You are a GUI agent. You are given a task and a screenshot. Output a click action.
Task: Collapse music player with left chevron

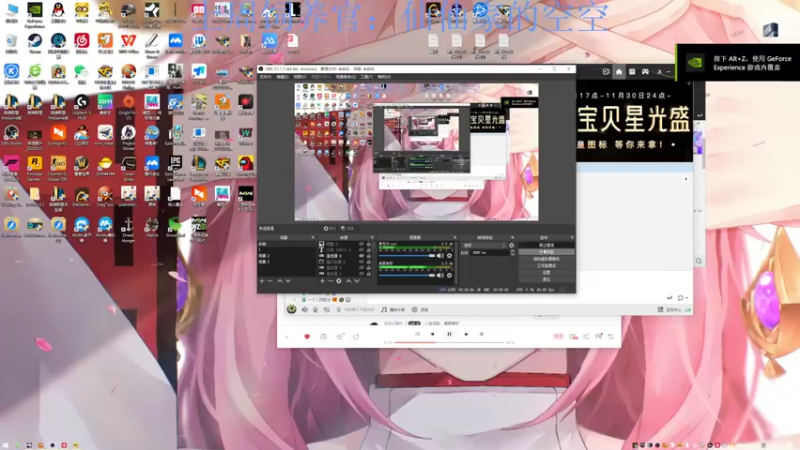coord(287,337)
